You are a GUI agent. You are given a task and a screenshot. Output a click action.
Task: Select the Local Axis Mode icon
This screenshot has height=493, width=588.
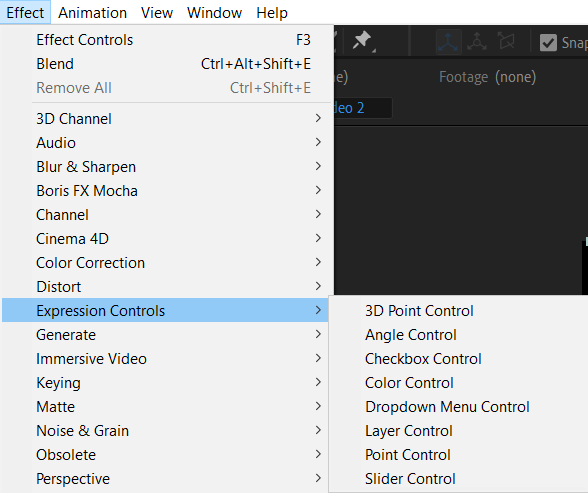[x=448, y=42]
